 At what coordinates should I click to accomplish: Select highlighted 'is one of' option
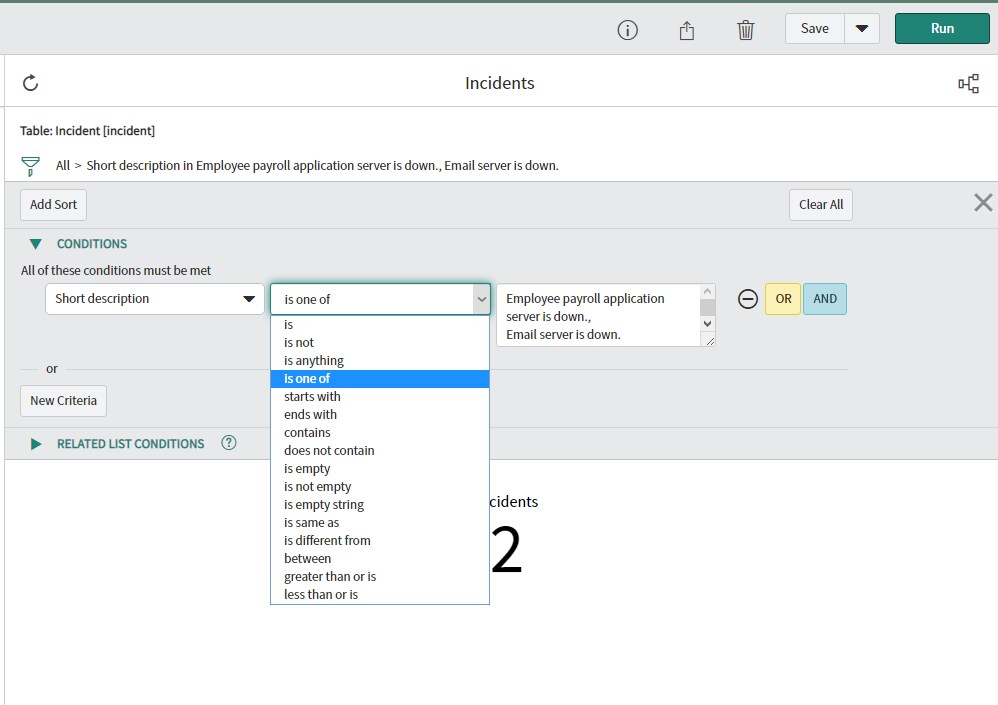coord(380,379)
